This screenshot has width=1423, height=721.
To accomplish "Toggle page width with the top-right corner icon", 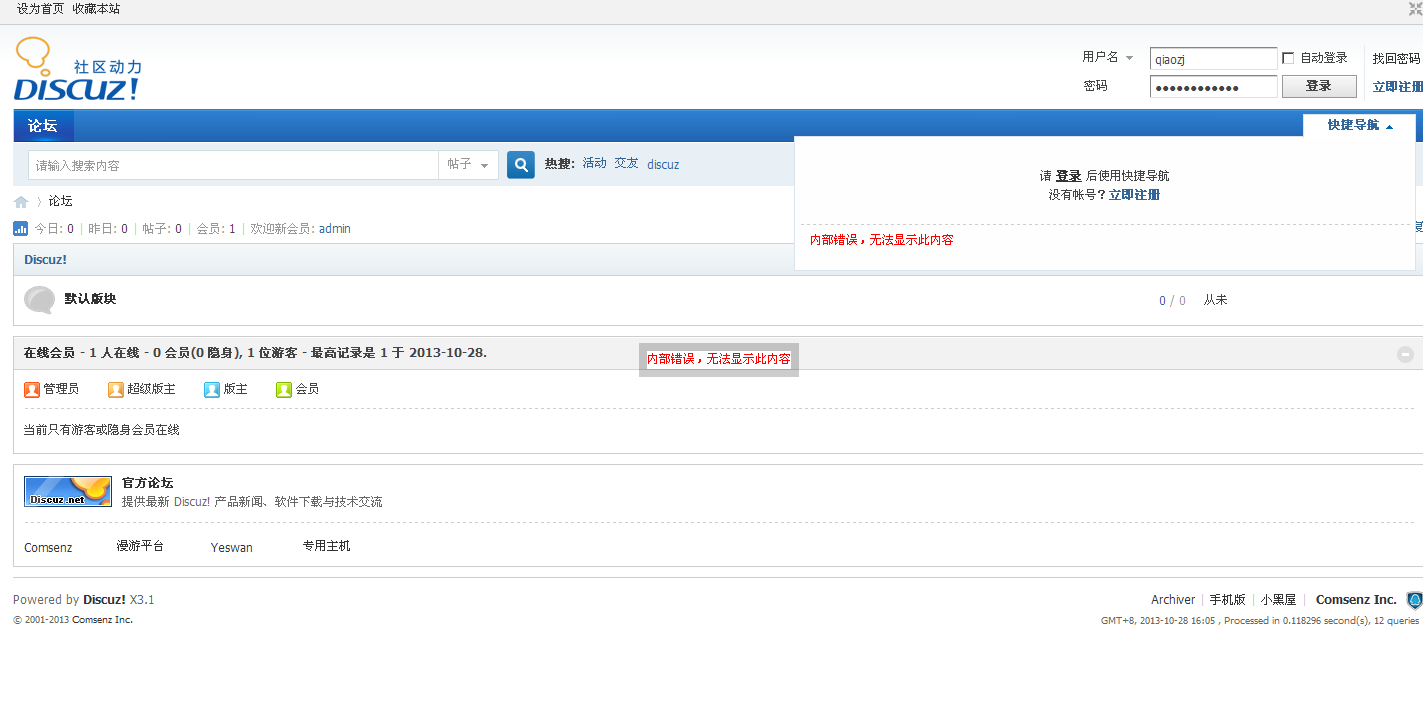I will (x=1415, y=9).
